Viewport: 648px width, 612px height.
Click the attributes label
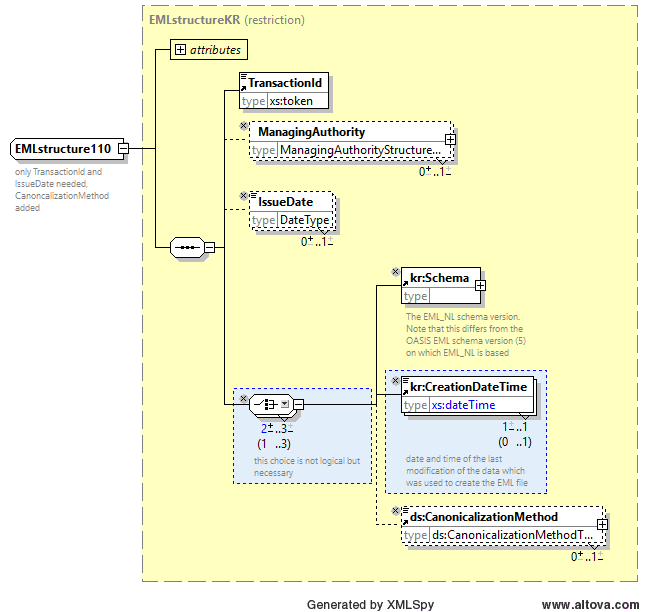[x=215, y=50]
